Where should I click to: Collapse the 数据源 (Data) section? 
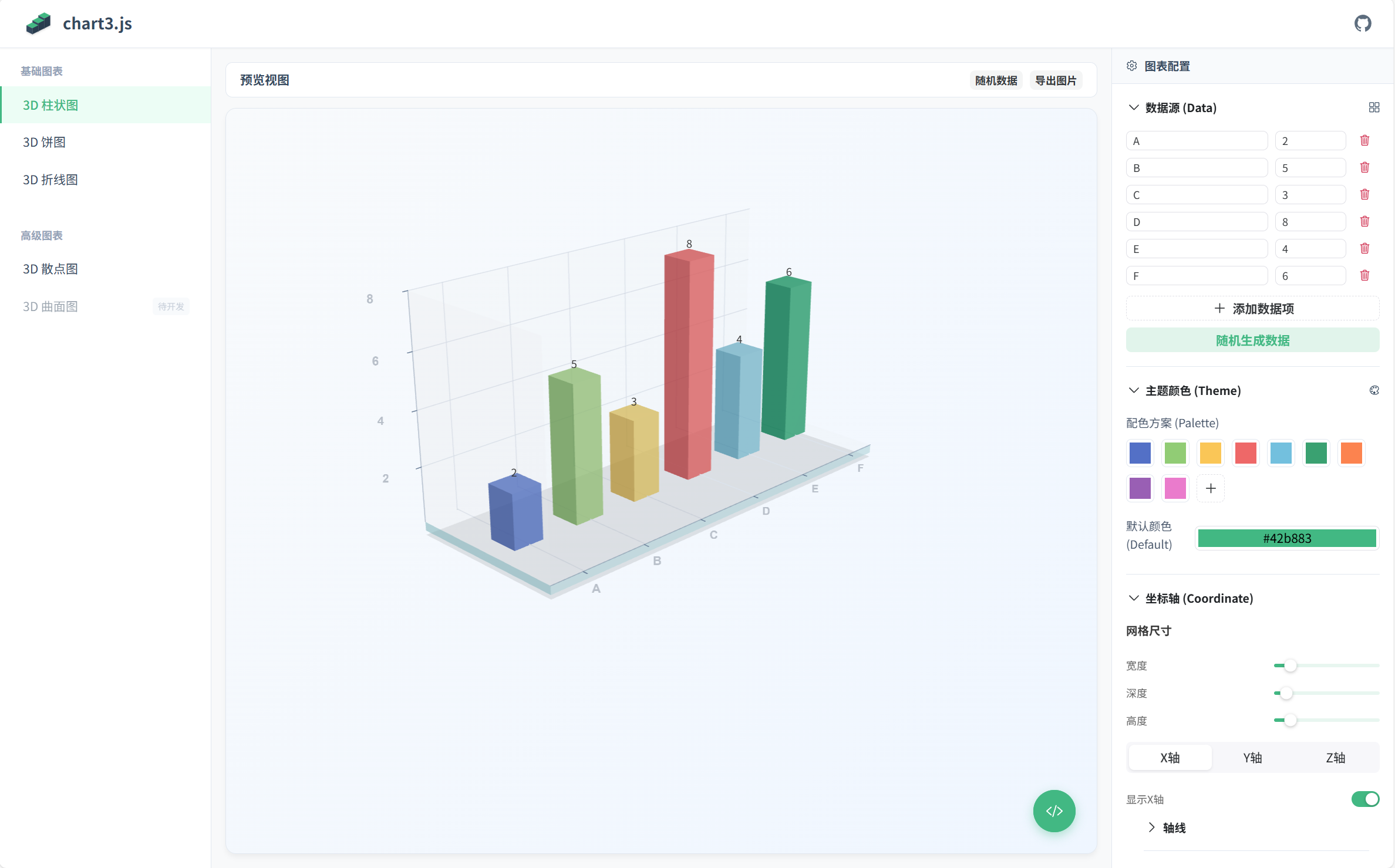pyautogui.click(x=1134, y=107)
